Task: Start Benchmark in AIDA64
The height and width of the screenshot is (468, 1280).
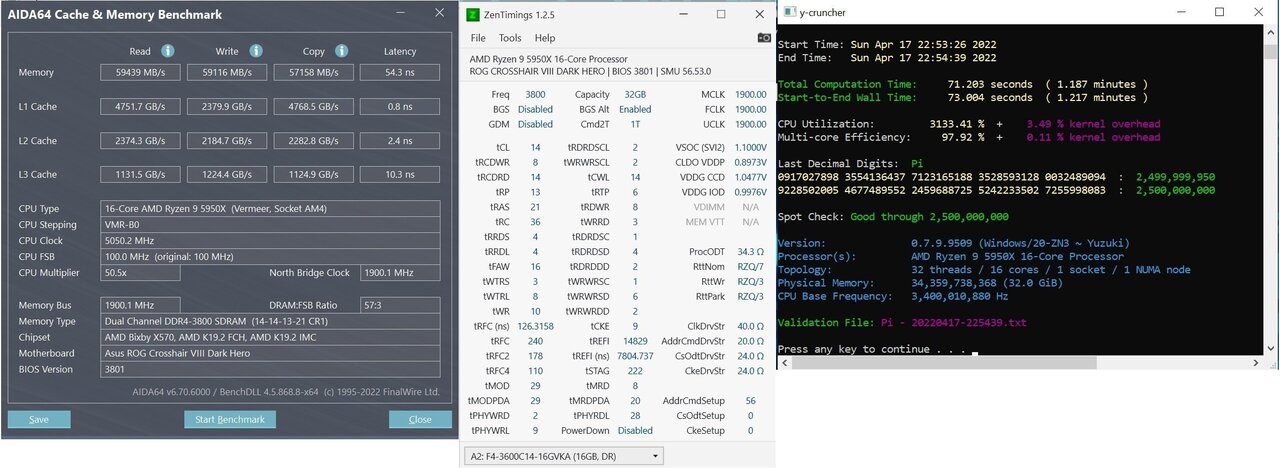Action: (x=230, y=419)
